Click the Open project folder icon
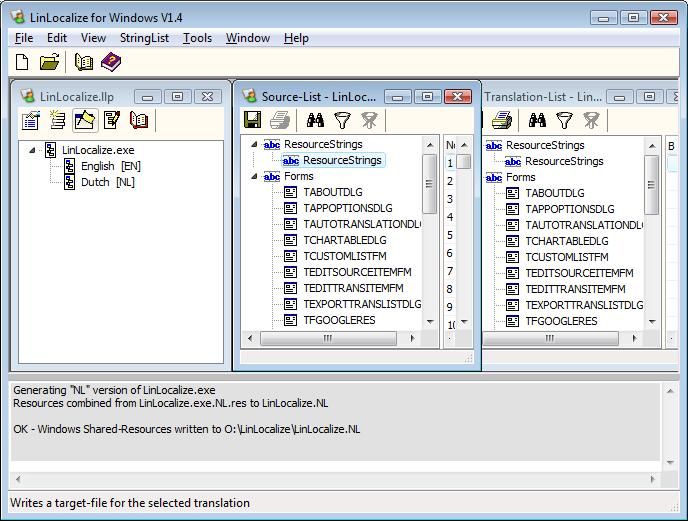Image resolution: width=688 pixels, height=521 pixels. coord(49,63)
